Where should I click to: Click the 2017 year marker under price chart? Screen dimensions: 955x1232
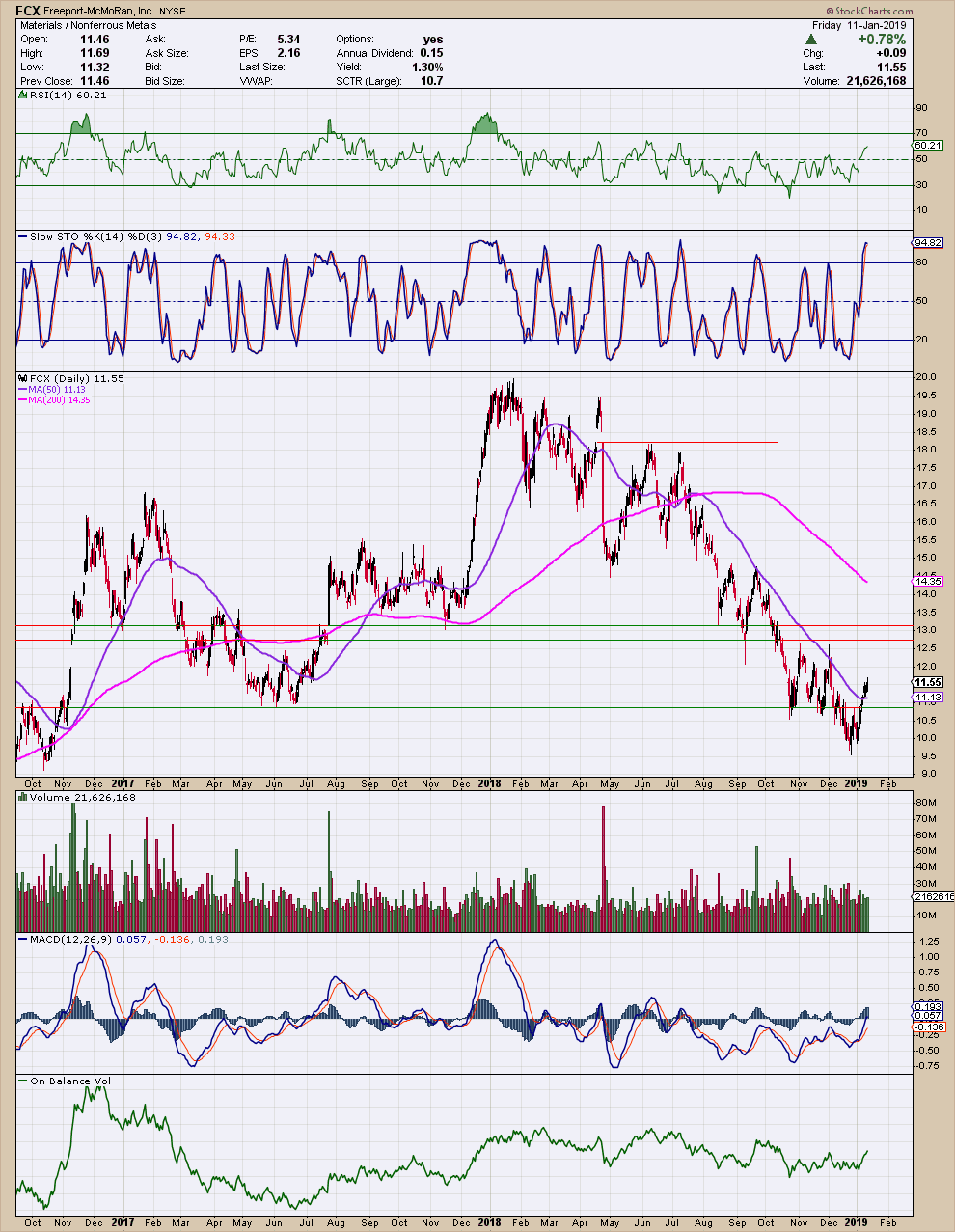click(123, 784)
